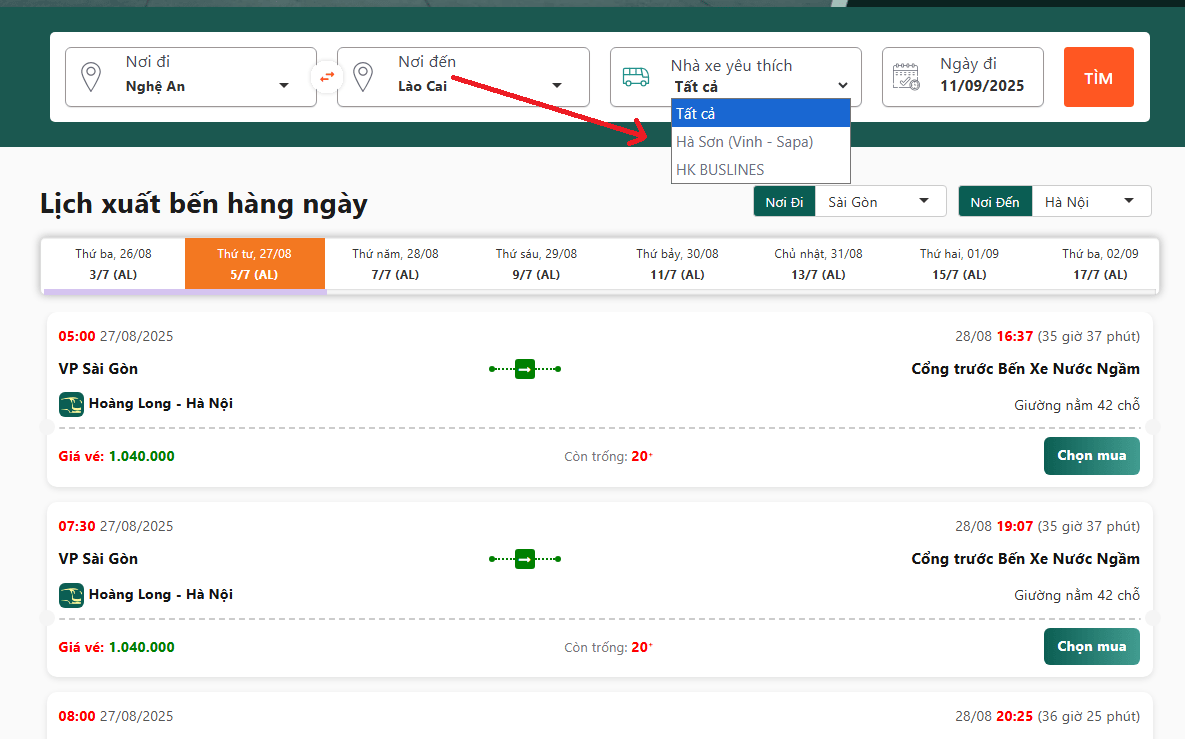Switch to Chủ nhật, 31/08 date tab

(x=818, y=264)
